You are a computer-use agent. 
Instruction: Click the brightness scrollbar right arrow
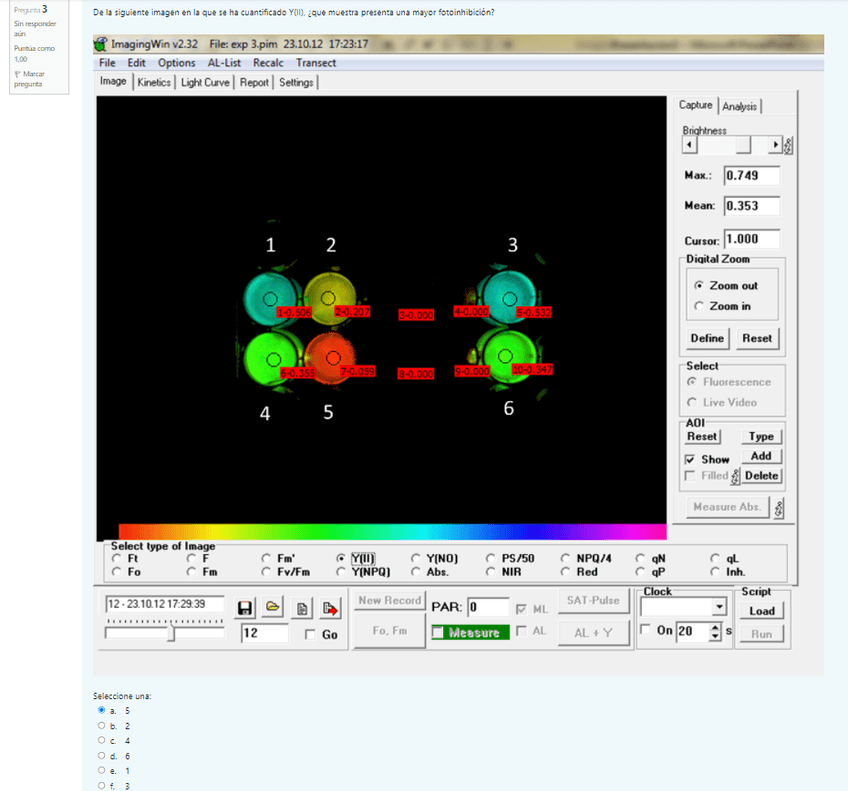tap(775, 145)
